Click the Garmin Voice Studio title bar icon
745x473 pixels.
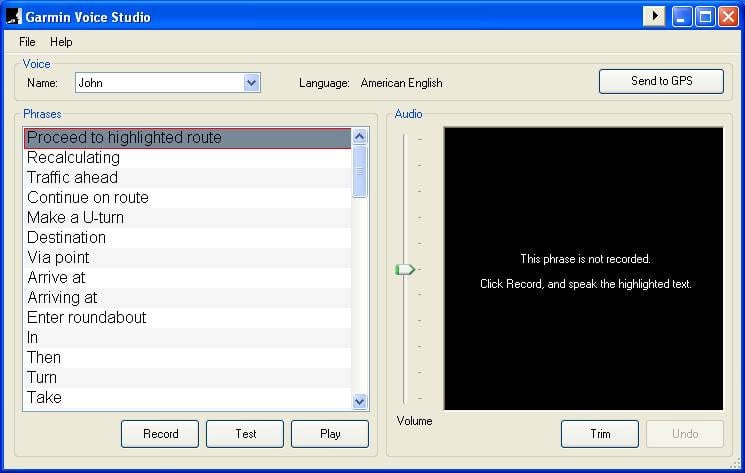(x=13, y=16)
